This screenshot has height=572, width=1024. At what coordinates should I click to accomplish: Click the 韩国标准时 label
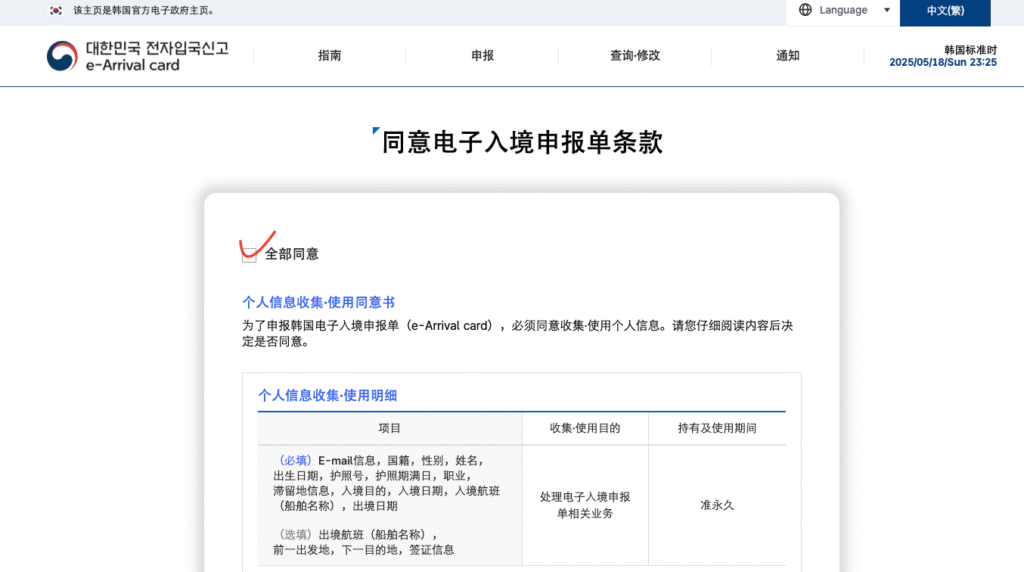pos(970,50)
